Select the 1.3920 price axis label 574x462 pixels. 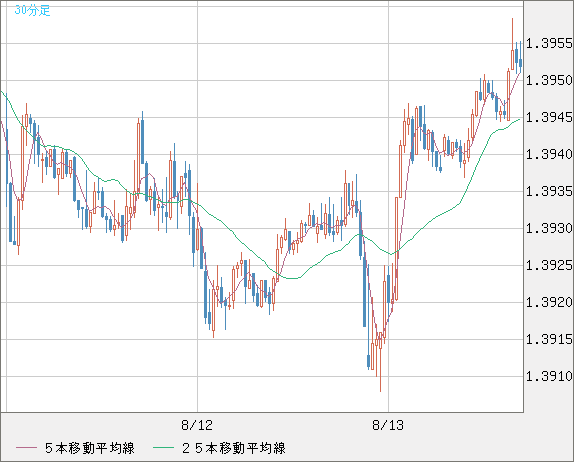click(x=549, y=302)
